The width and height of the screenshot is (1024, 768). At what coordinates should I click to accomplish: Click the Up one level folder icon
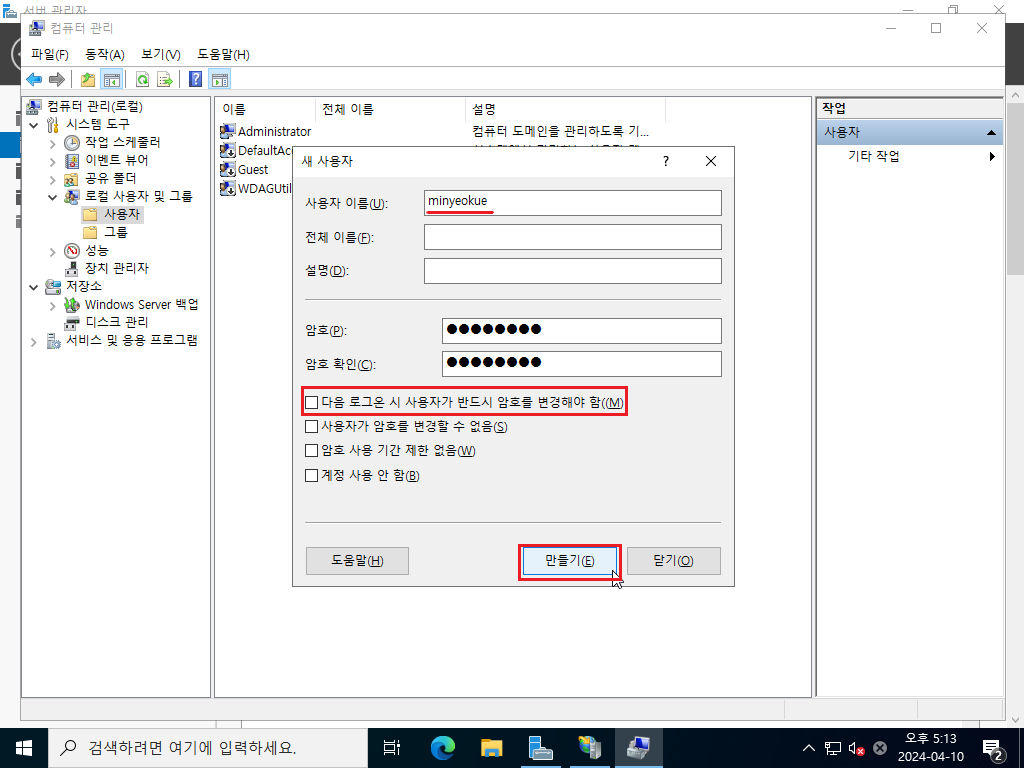click(88, 80)
